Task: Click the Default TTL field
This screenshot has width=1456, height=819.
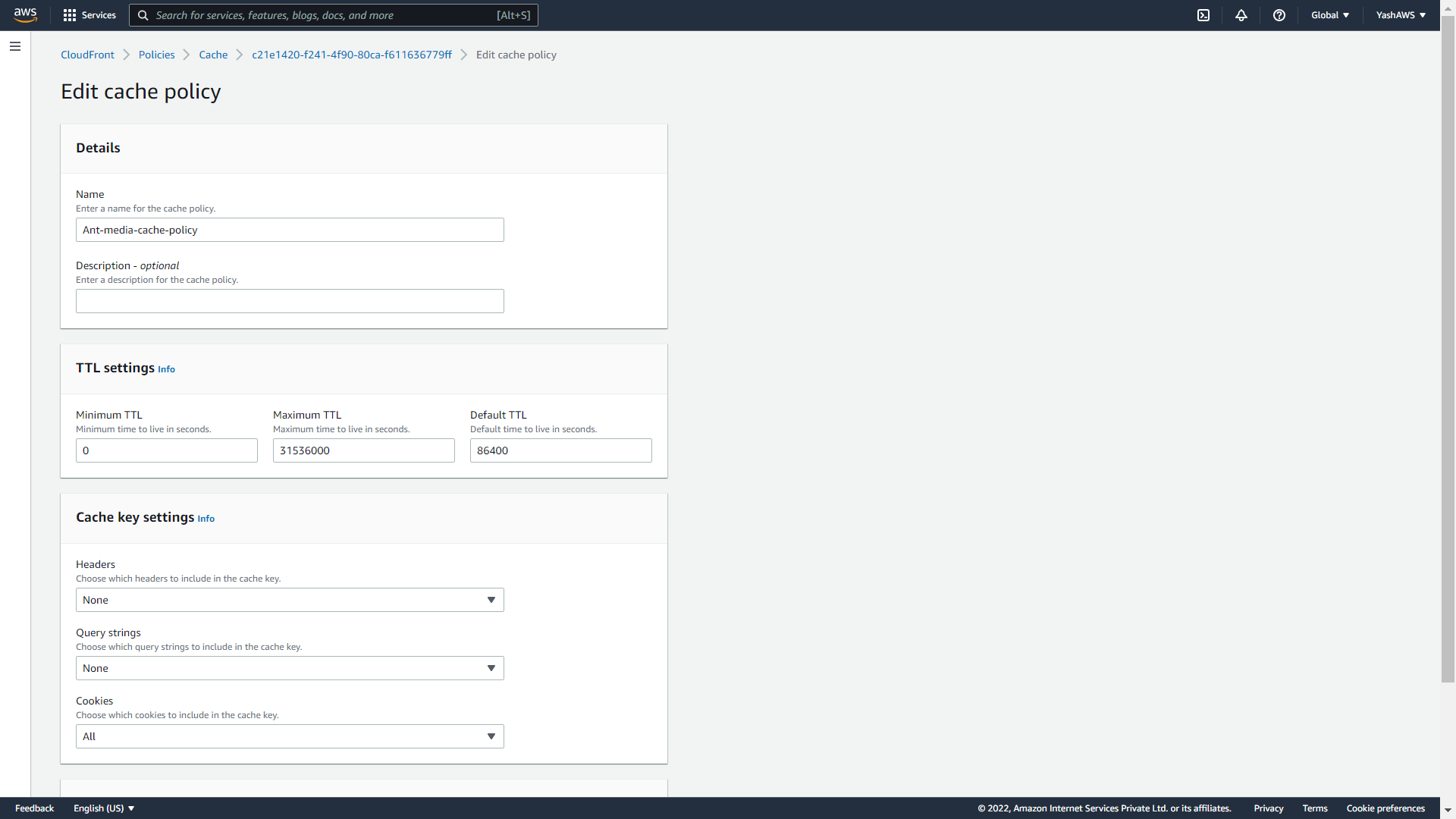Action: [x=561, y=450]
